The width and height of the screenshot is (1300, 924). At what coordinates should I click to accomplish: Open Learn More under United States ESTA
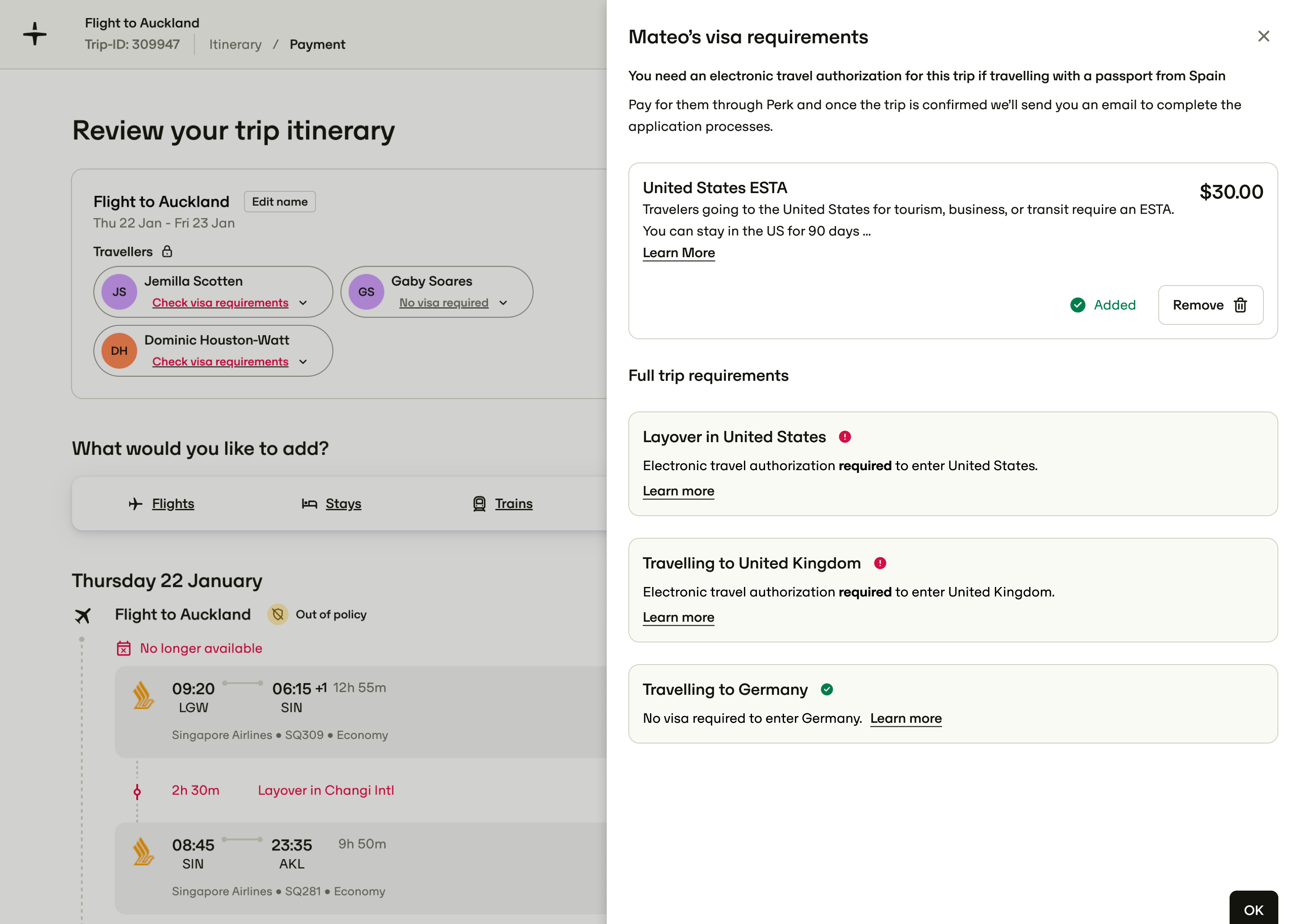point(678,253)
